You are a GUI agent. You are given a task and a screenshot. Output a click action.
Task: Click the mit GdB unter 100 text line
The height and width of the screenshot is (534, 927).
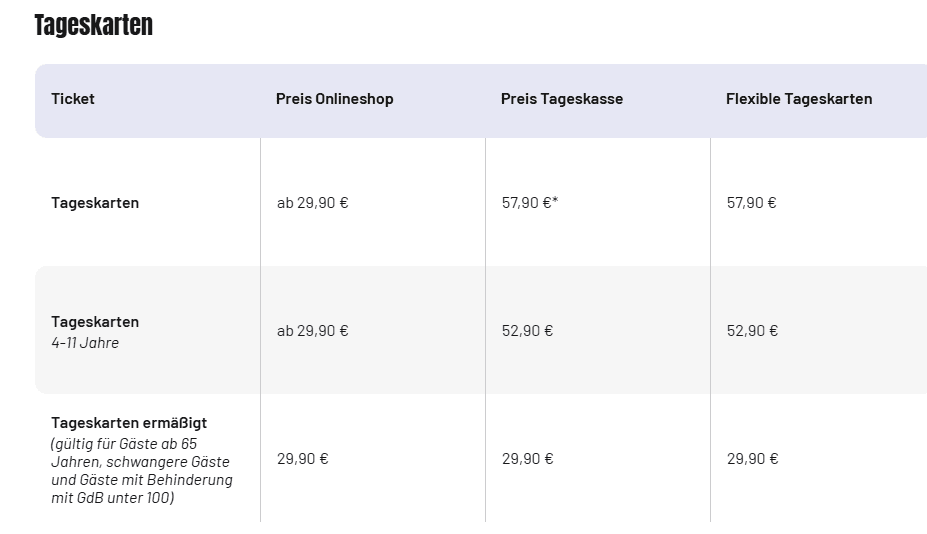pos(112,498)
